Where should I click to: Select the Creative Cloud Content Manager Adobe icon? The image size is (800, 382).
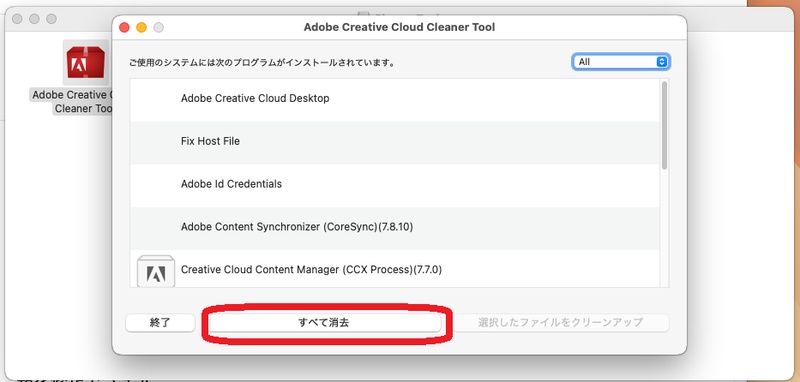156,271
